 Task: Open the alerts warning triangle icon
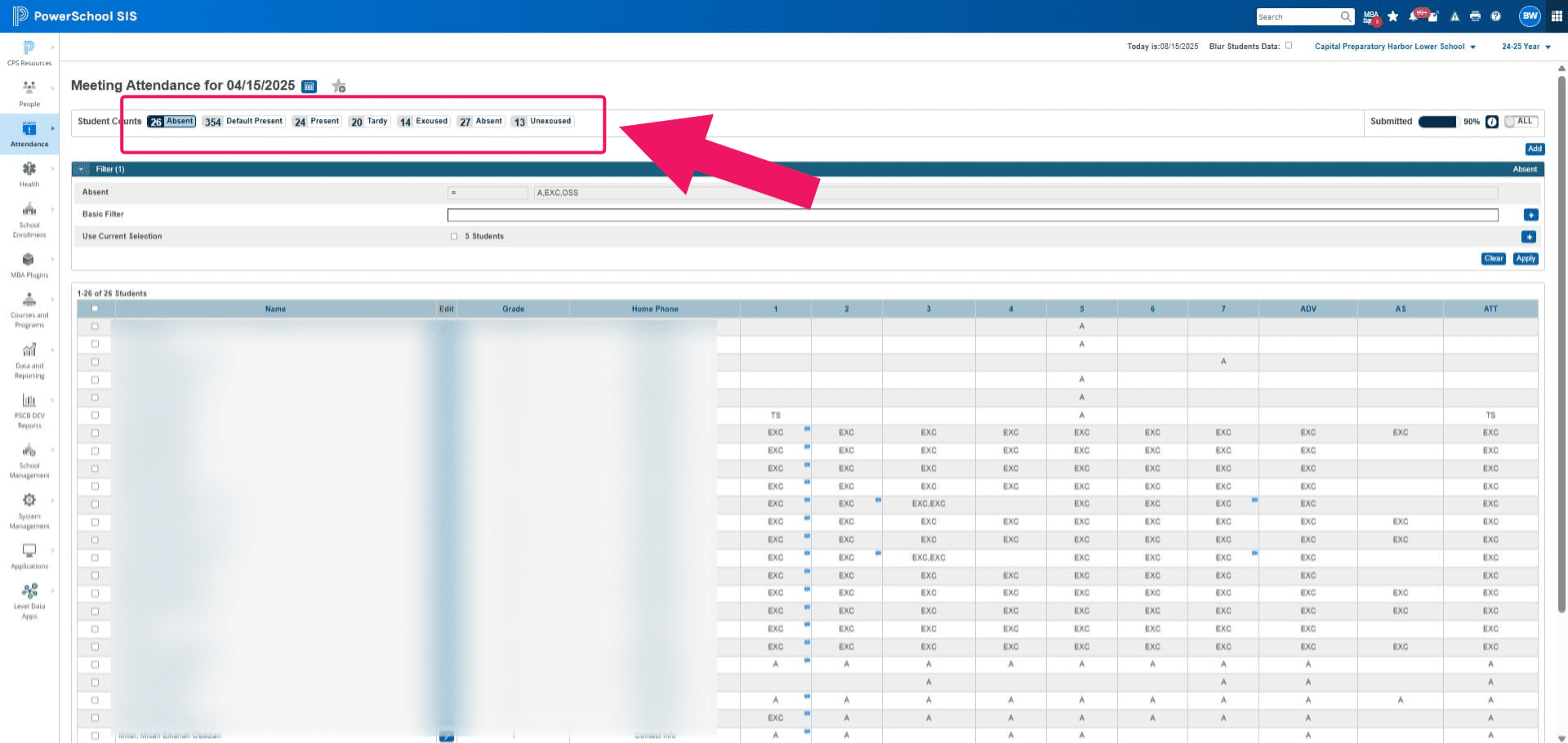click(1454, 16)
